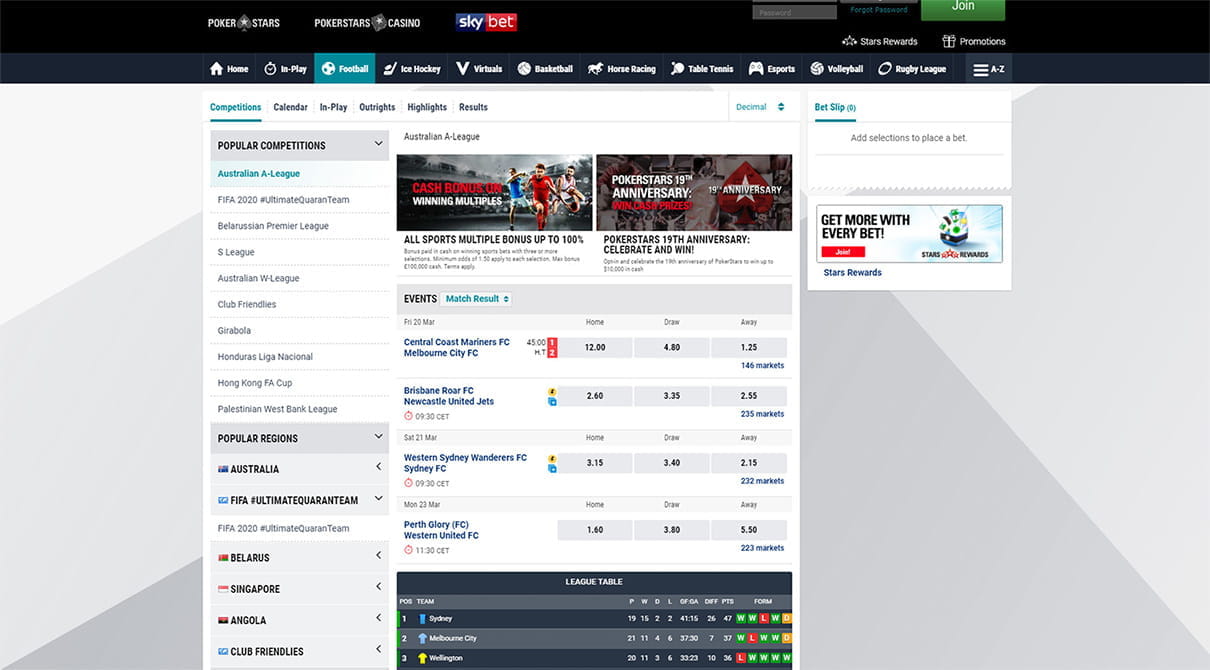This screenshot has height=670, width=1210.
Task: Click yellow price boost icon for Brisbane Roar
Action: point(552,391)
